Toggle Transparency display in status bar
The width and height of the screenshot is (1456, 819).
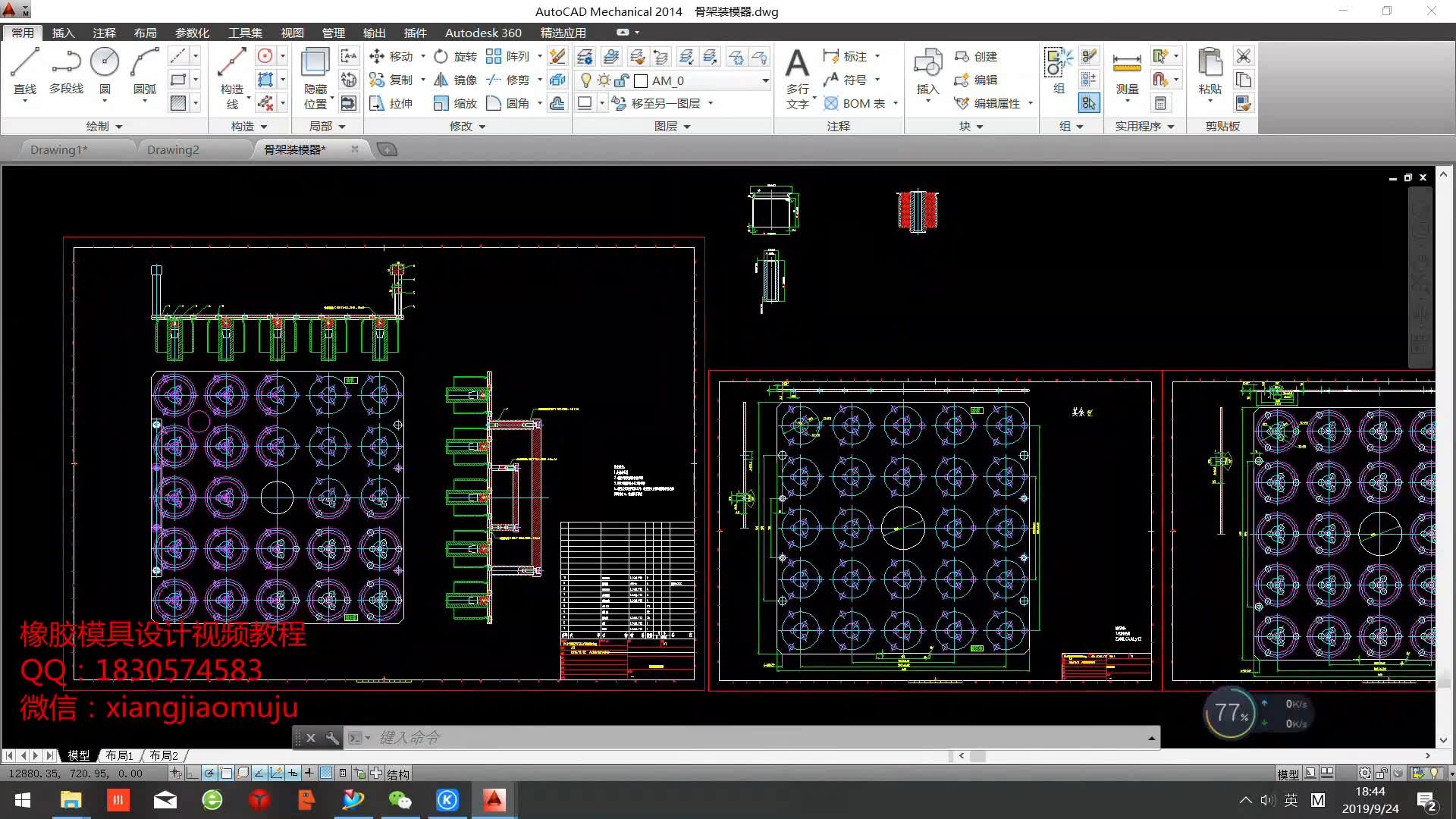(x=326, y=773)
